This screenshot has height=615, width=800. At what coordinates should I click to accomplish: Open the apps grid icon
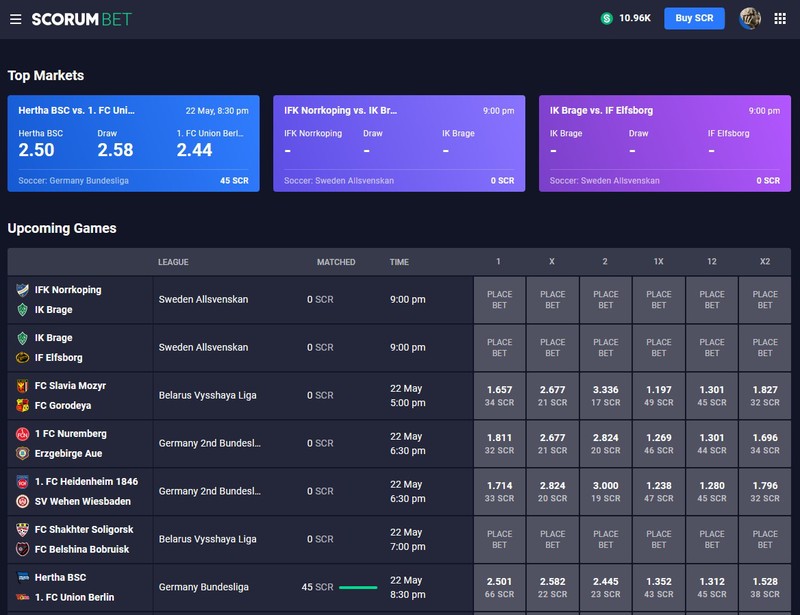coord(780,19)
